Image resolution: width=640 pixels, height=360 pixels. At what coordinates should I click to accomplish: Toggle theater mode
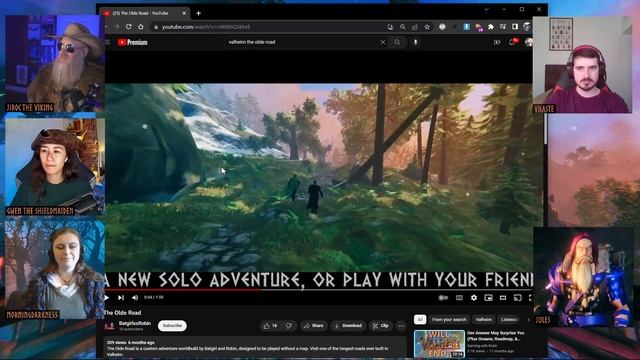503,298
